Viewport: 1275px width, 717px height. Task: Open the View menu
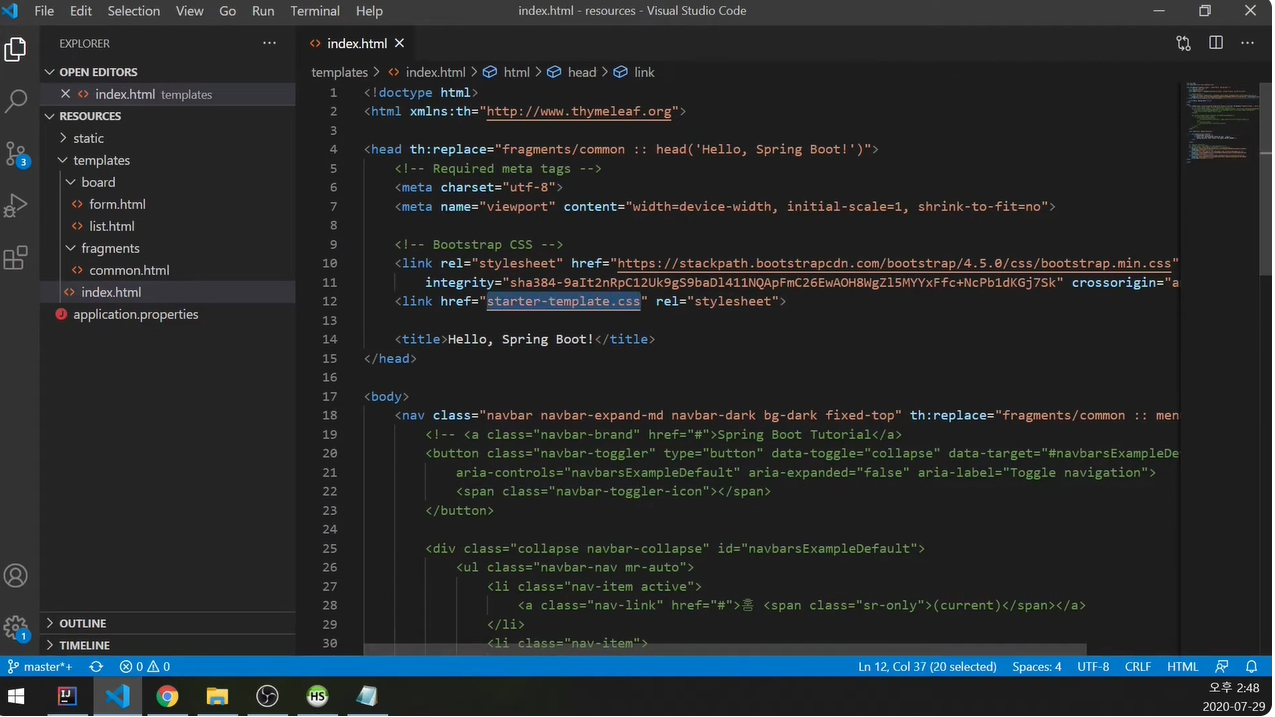[190, 11]
